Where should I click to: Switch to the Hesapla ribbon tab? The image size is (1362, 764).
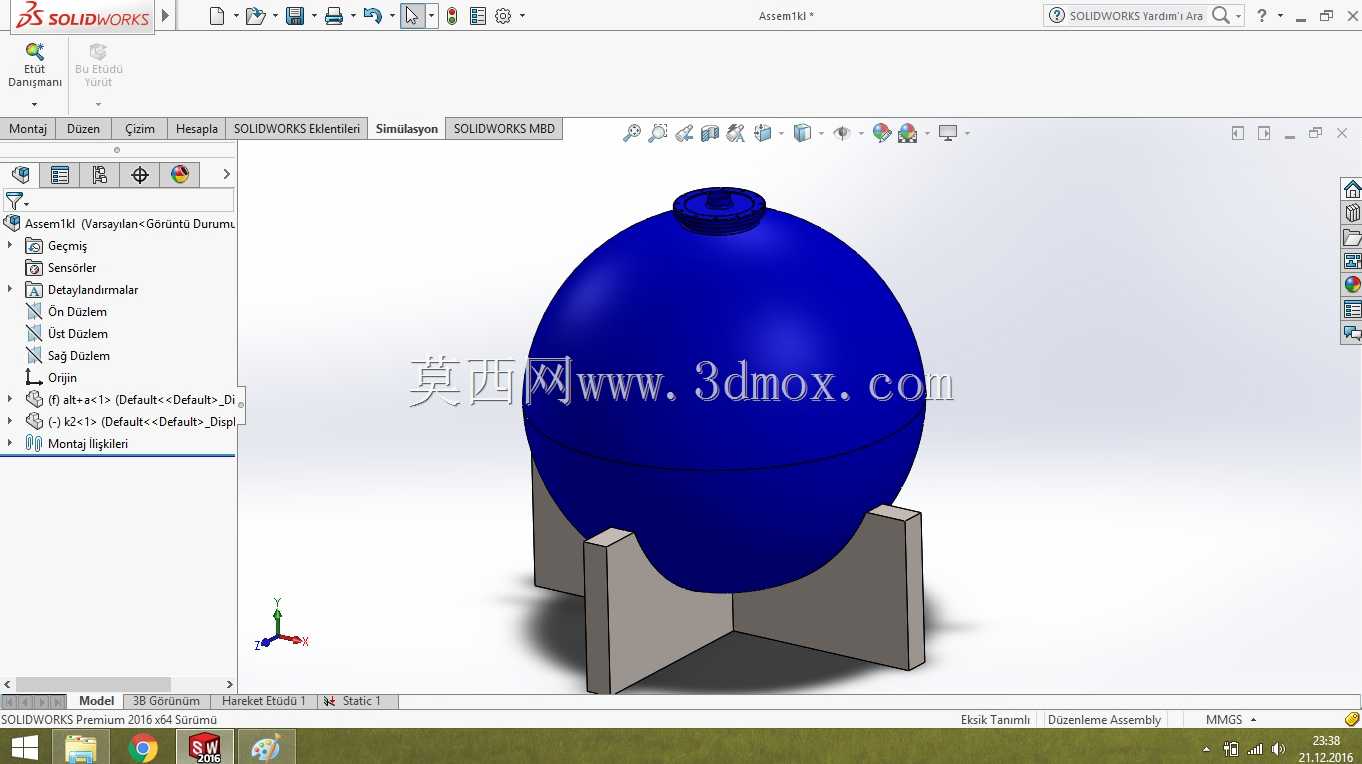[x=197, y=129]
